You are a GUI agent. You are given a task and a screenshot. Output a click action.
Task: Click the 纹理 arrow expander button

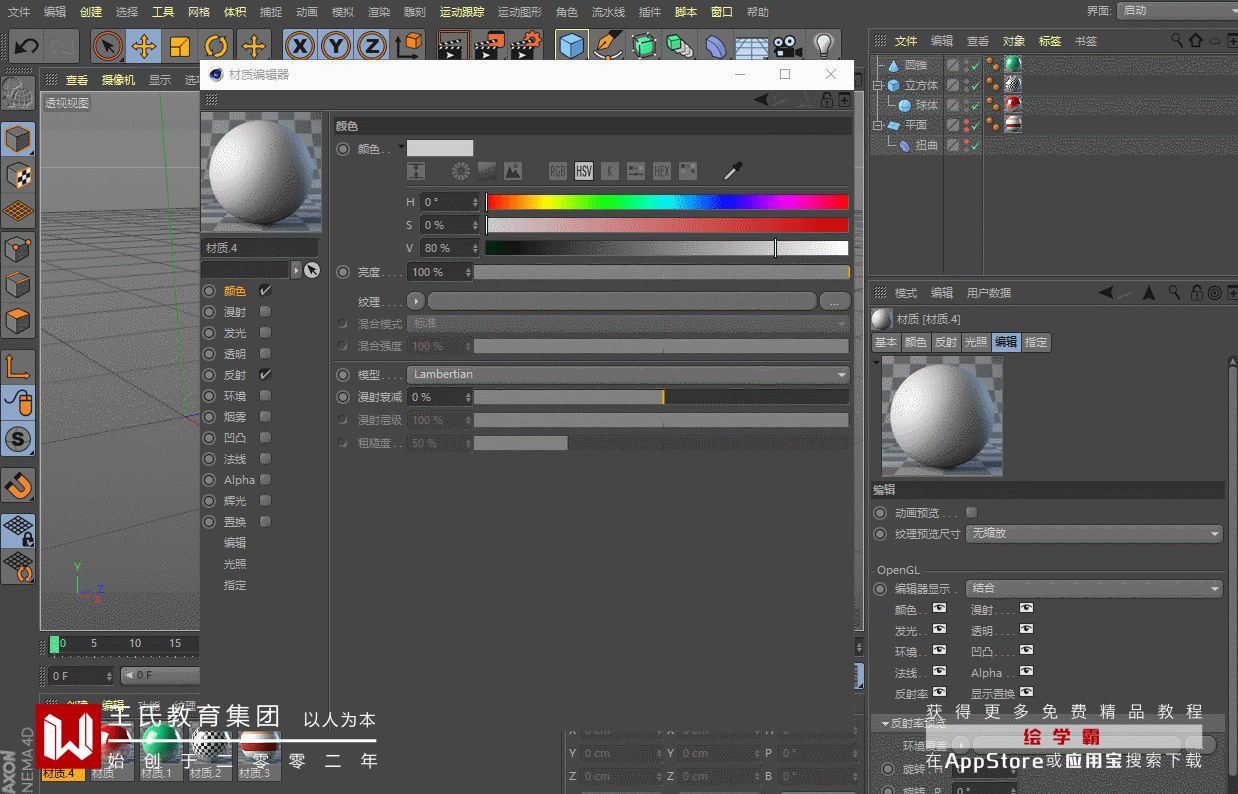[416, 301]
